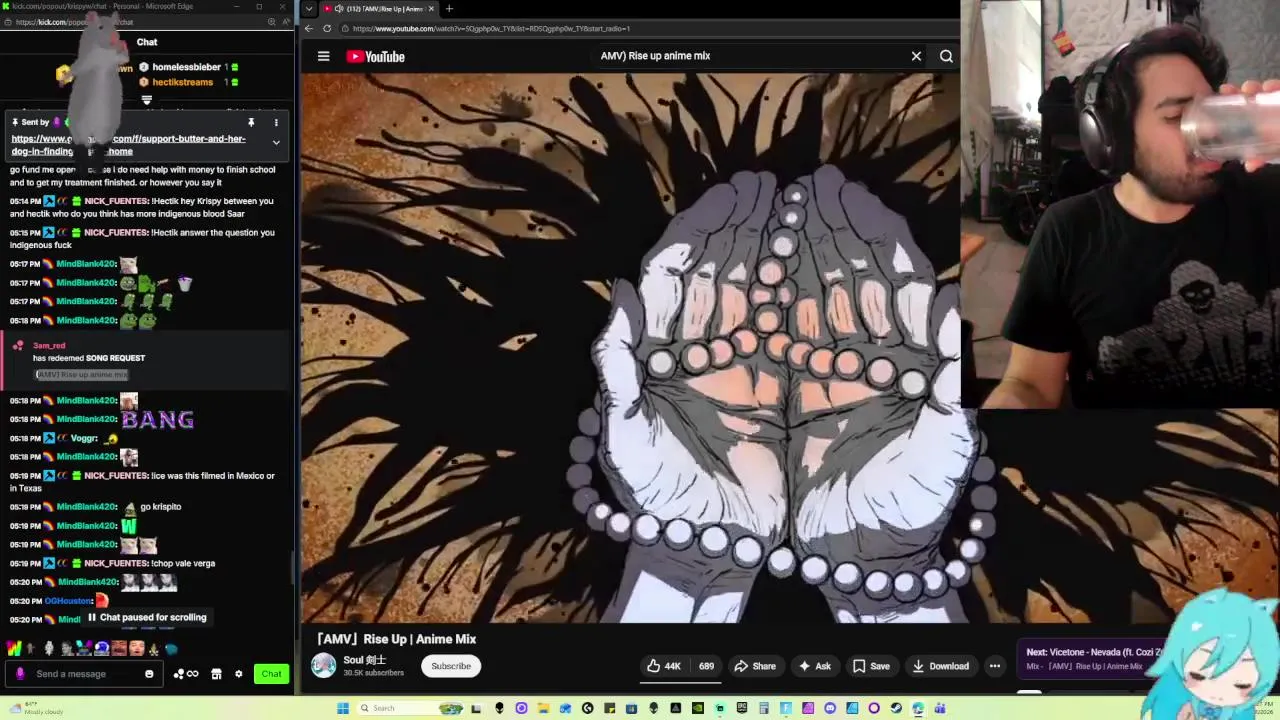Expand the pinned message chevron
Image resolution: width=1280 pixels, height=720 pixels.
pos(276,143)
